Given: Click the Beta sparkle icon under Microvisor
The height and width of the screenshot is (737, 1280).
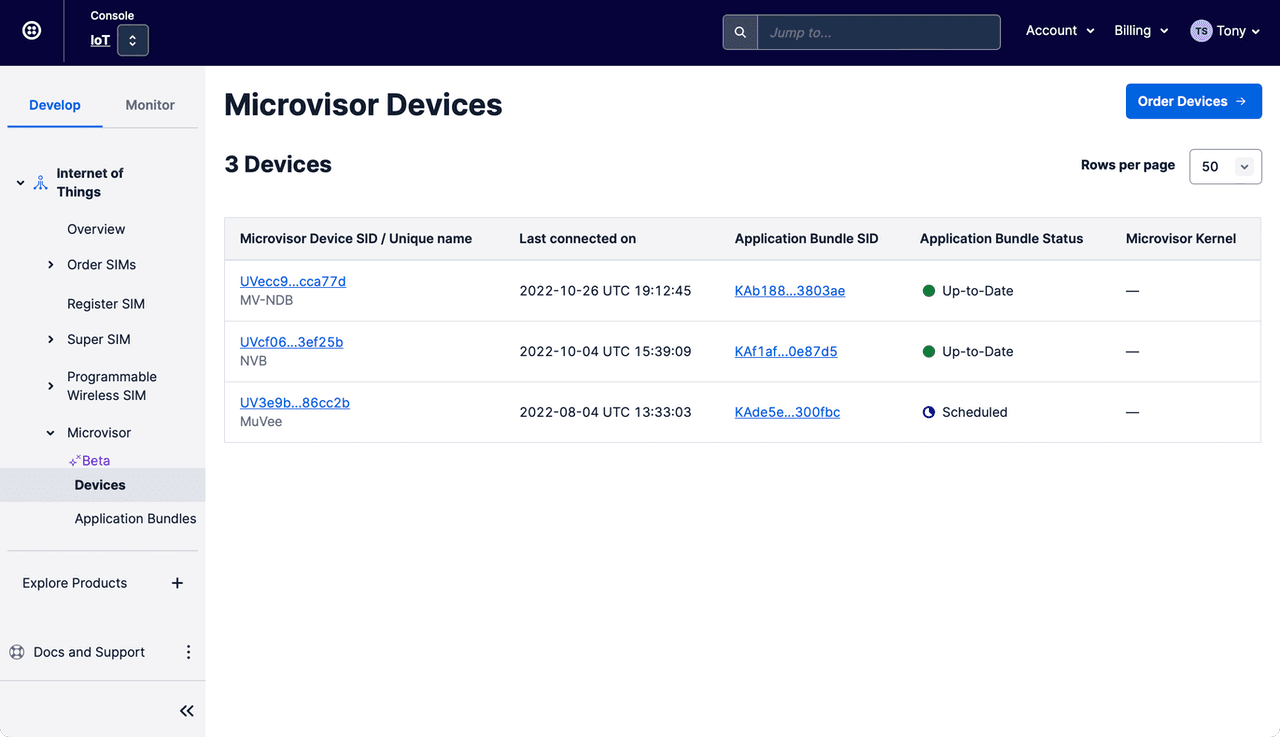Looking at the screenshot, I should pyautogui.click(x=76, y=460).
